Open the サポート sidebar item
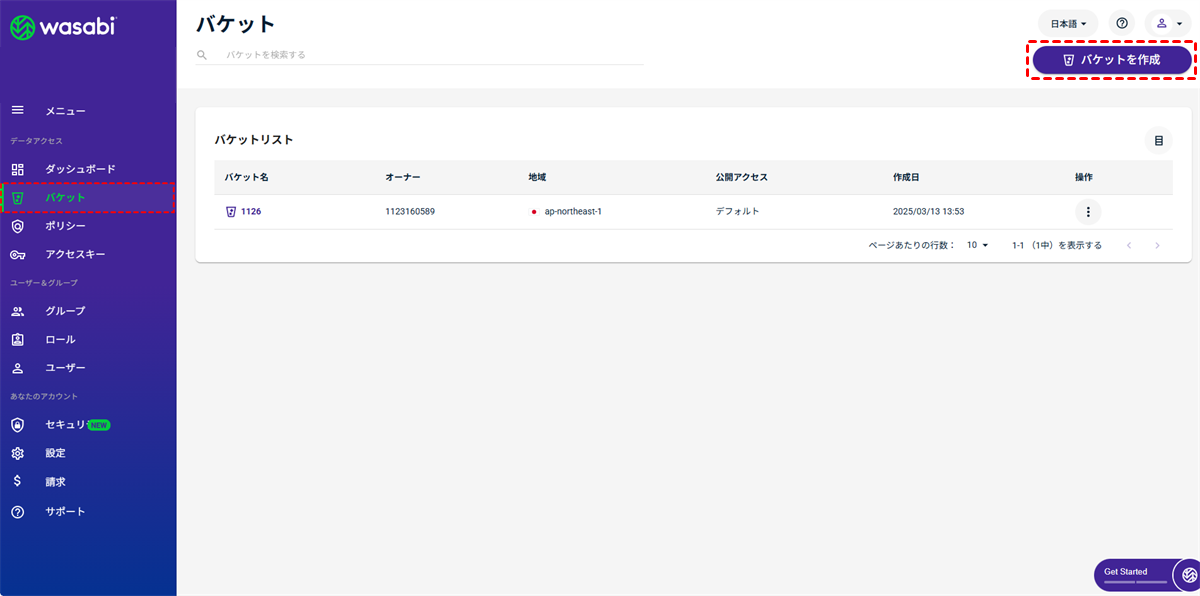The height and width of the screenshot is (596, 1200). point(88,511)
